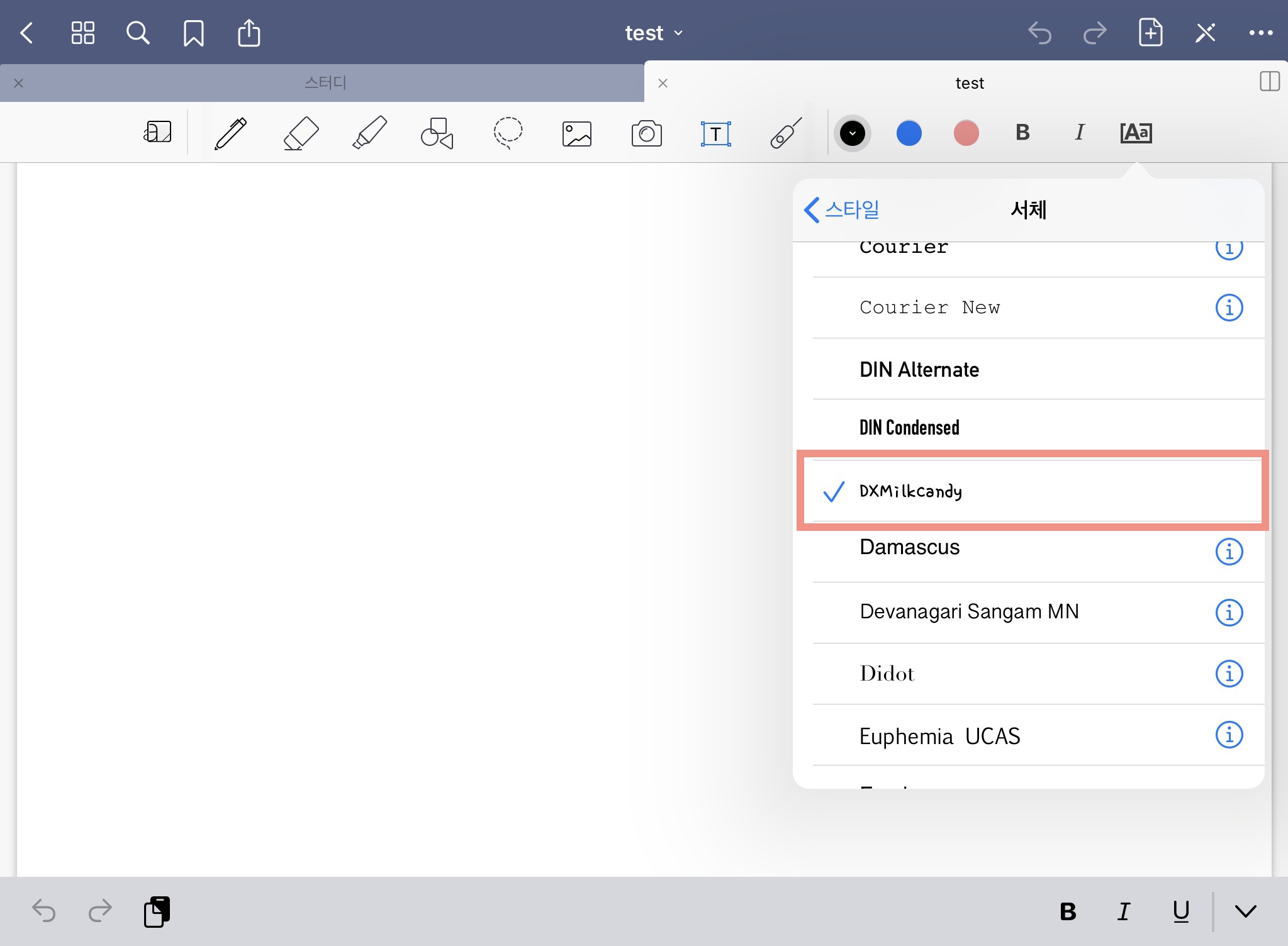Go back to 스타일 menu
1288x946 pixels.
point(842,209)
